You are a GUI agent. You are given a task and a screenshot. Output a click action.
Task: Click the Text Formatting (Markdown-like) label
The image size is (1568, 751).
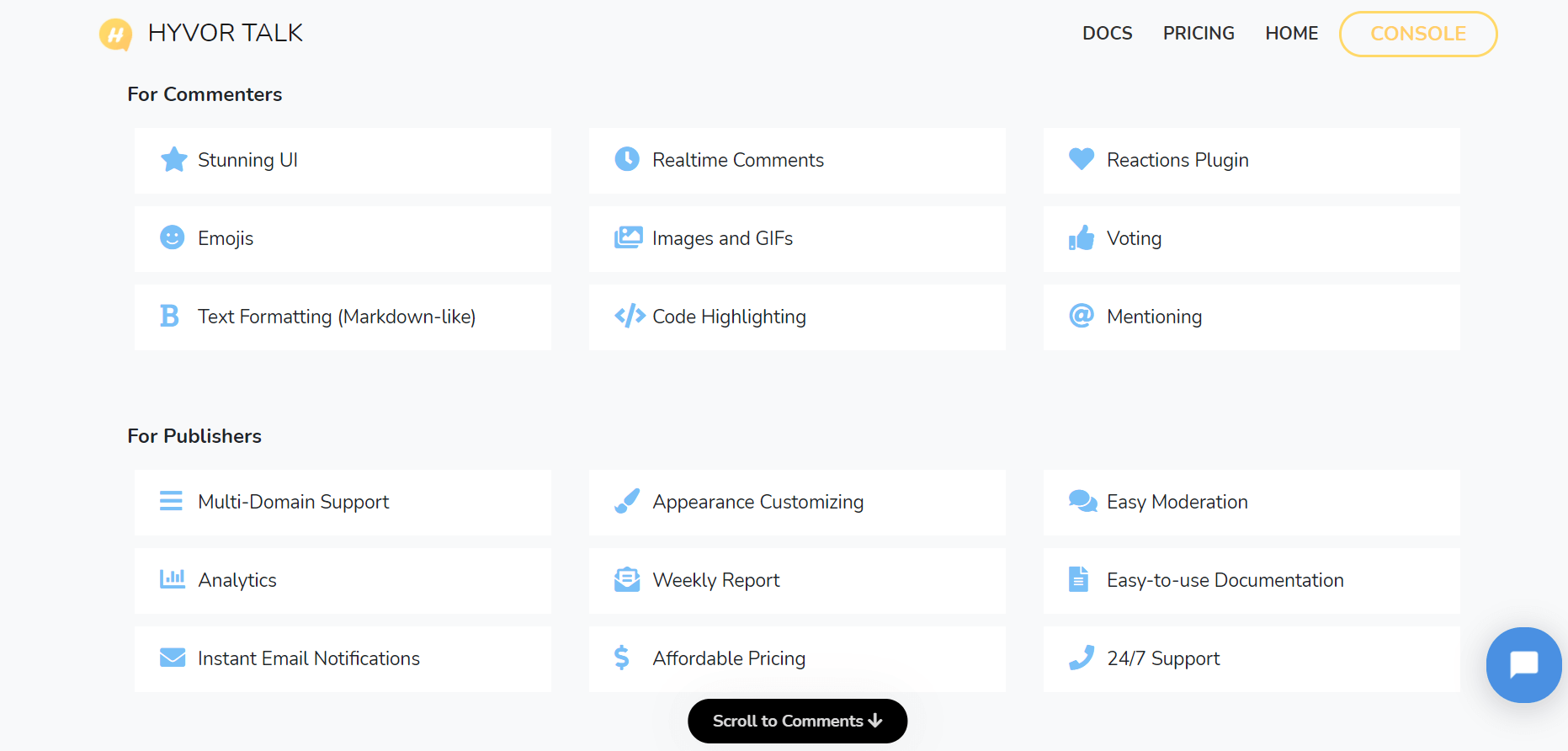point(337,317)
